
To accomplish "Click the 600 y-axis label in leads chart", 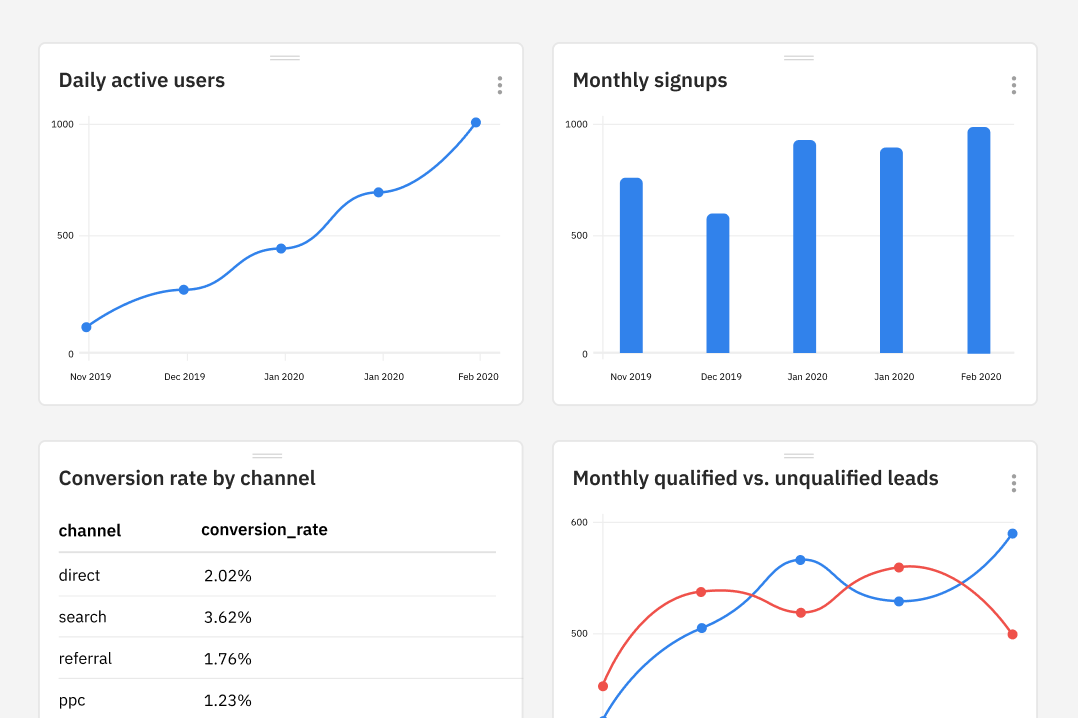I will (x=580, y=523).
